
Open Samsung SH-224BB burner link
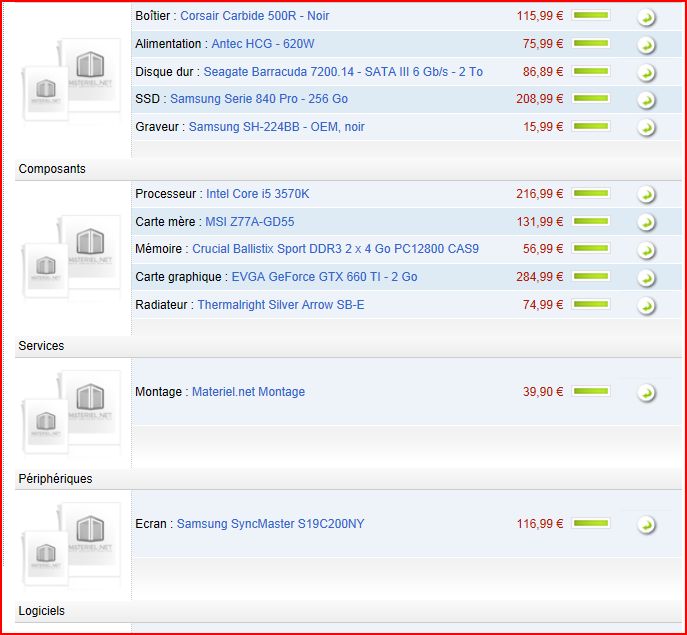click(x=276, y=127)
